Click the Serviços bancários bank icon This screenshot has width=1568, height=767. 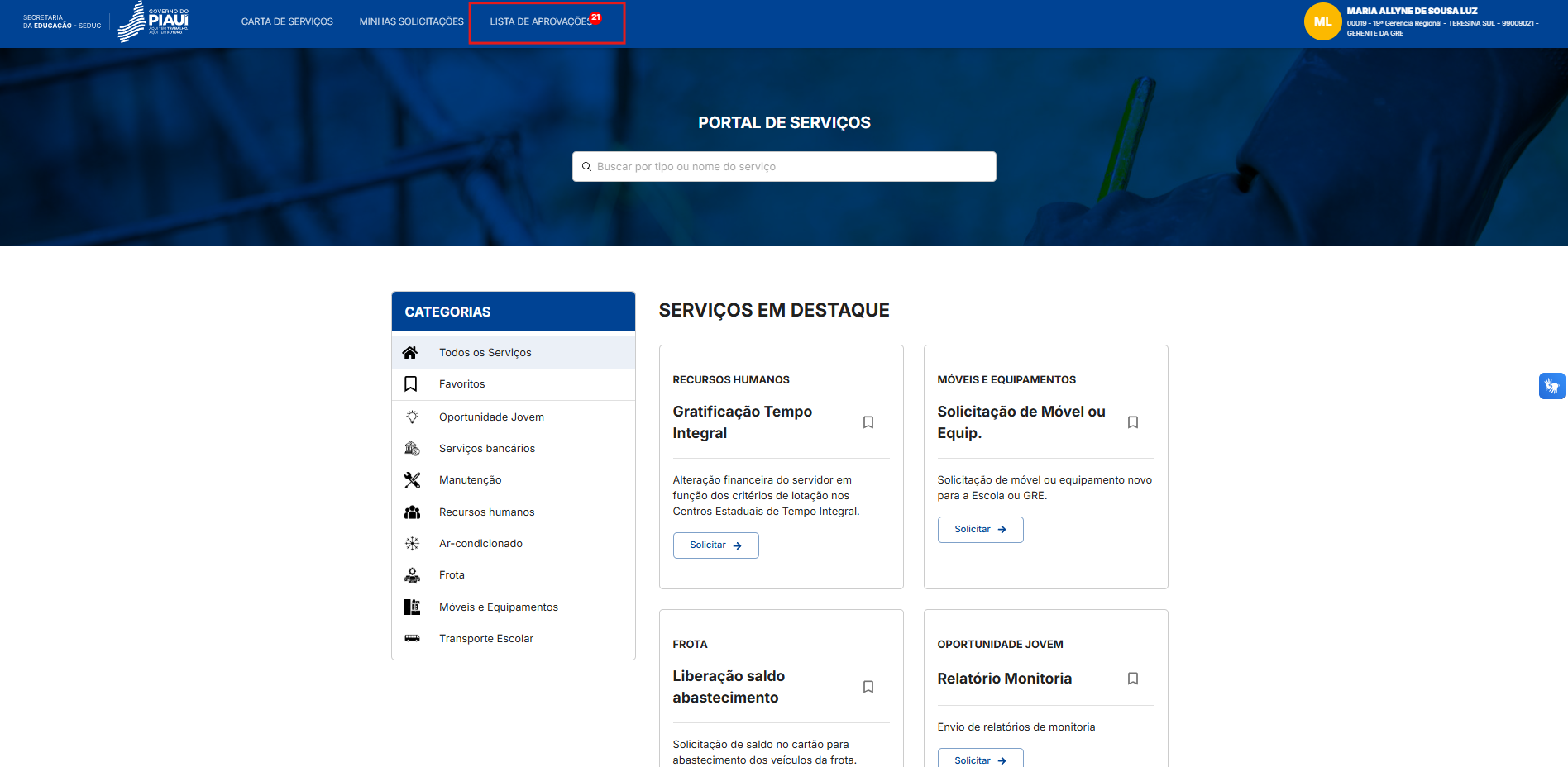(x=412, y=449)
